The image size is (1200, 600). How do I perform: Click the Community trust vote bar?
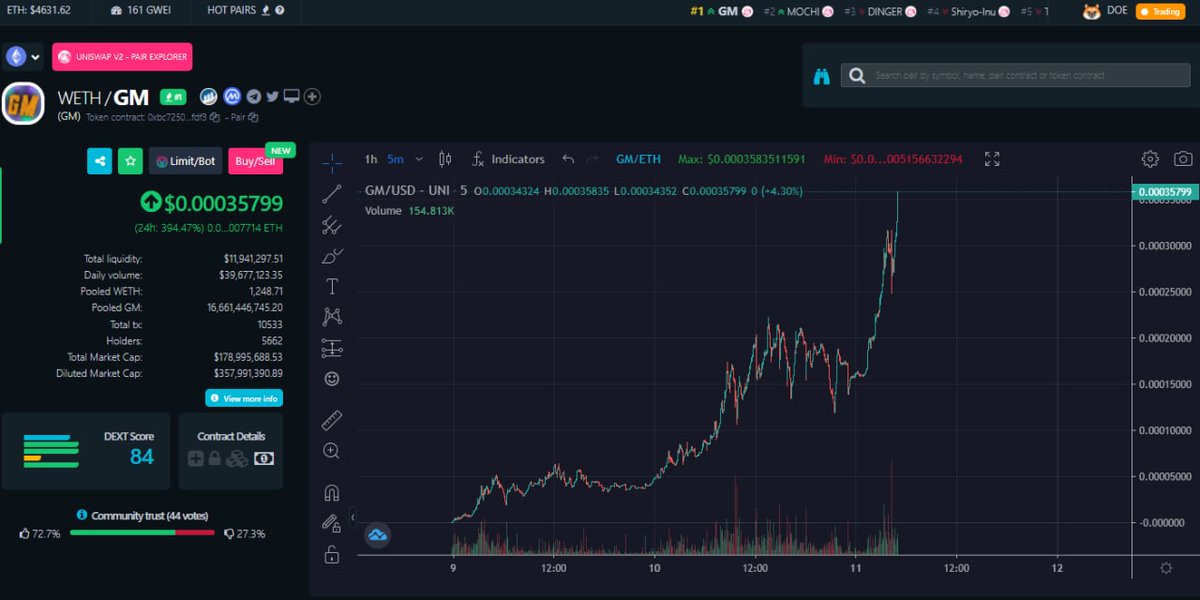pyautogui.click(x=142, y=533)
